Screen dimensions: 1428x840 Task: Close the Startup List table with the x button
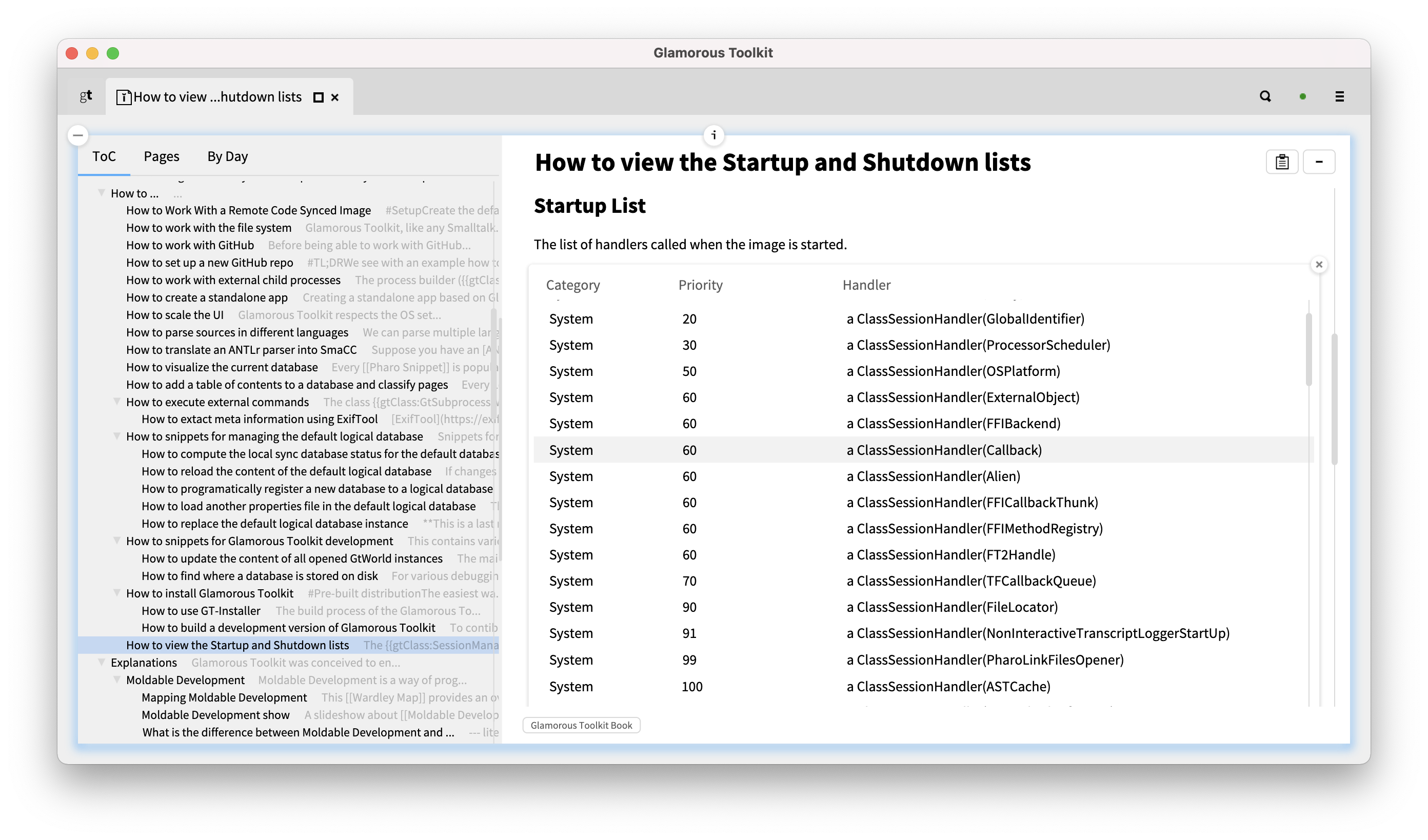tap(1319, 265)
